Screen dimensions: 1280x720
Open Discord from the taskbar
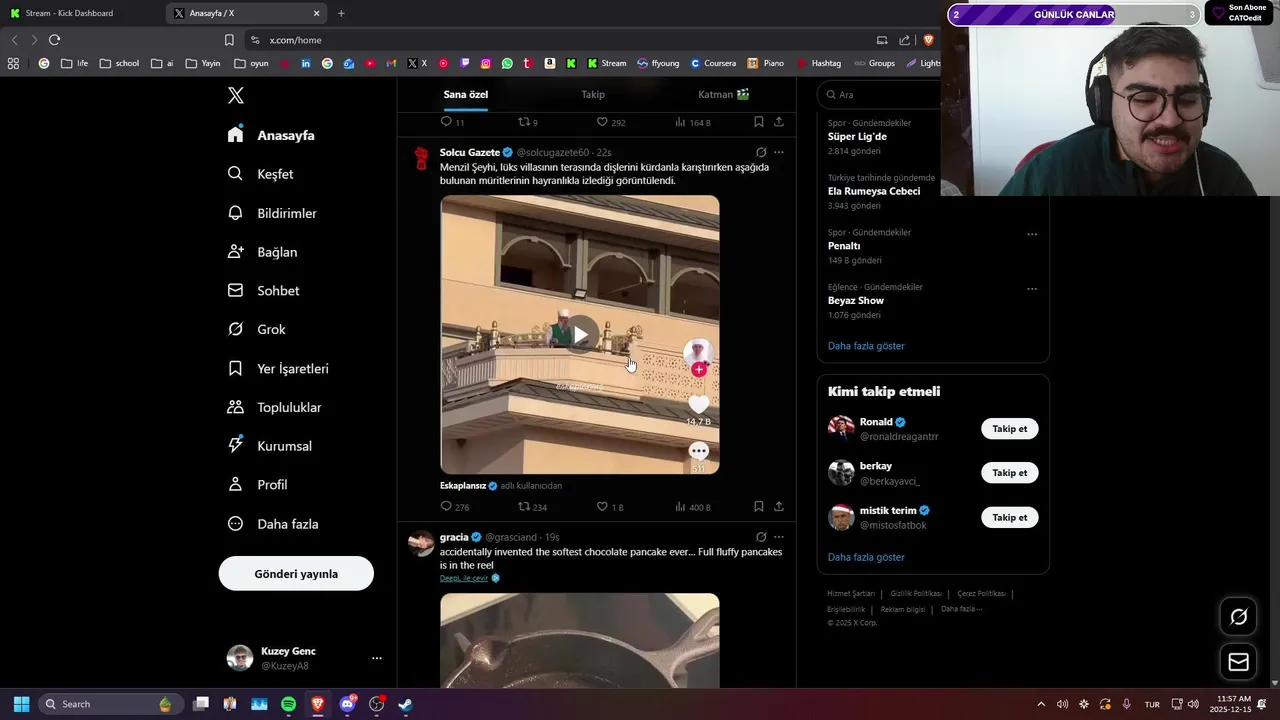(x=347, y=704)
